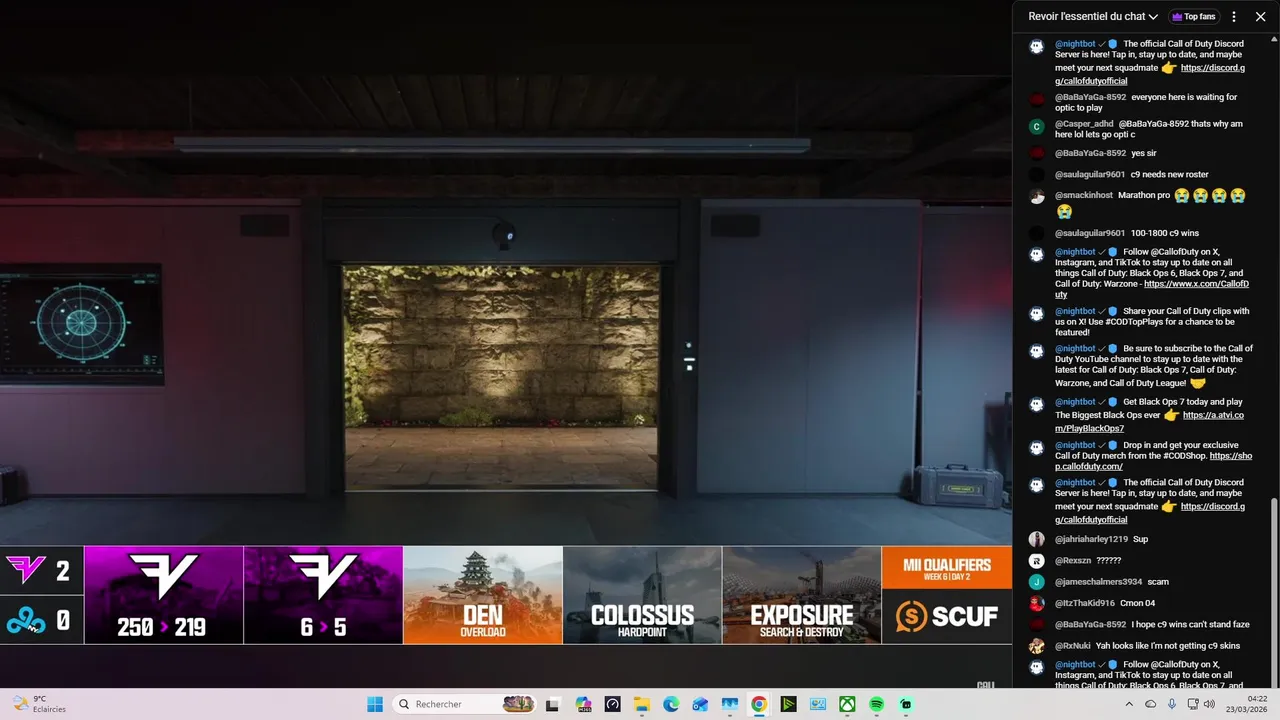Screen dimensions: 1280x720
Task: Open the Windows Start menu
Action: (x=375, y=704)
